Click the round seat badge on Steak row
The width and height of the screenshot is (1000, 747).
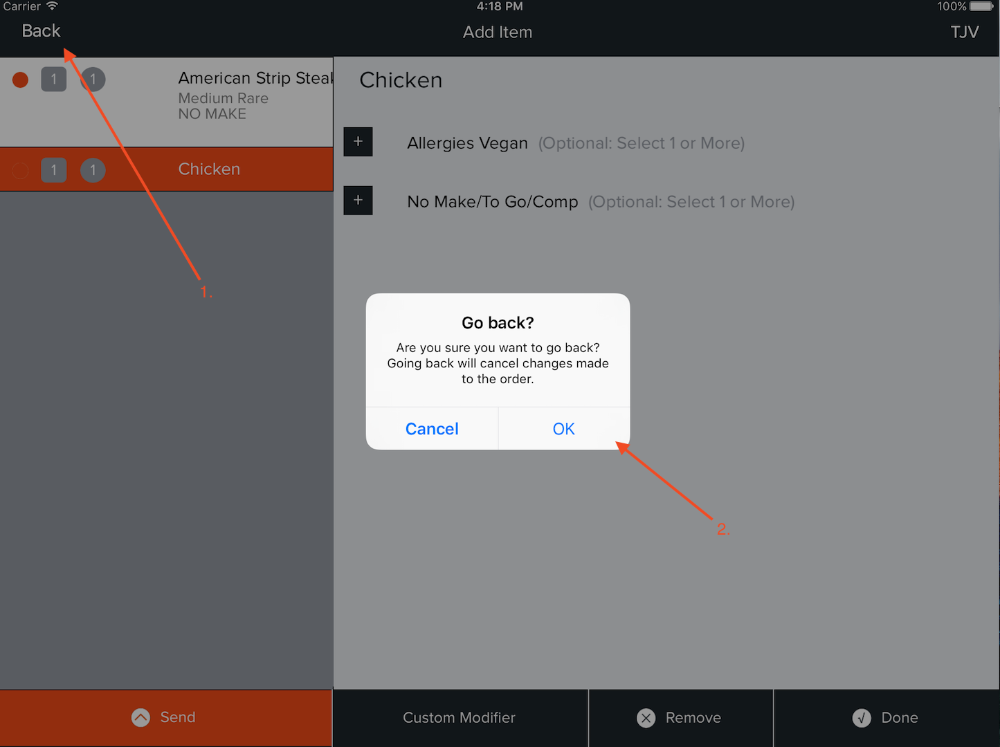(93, 80)
